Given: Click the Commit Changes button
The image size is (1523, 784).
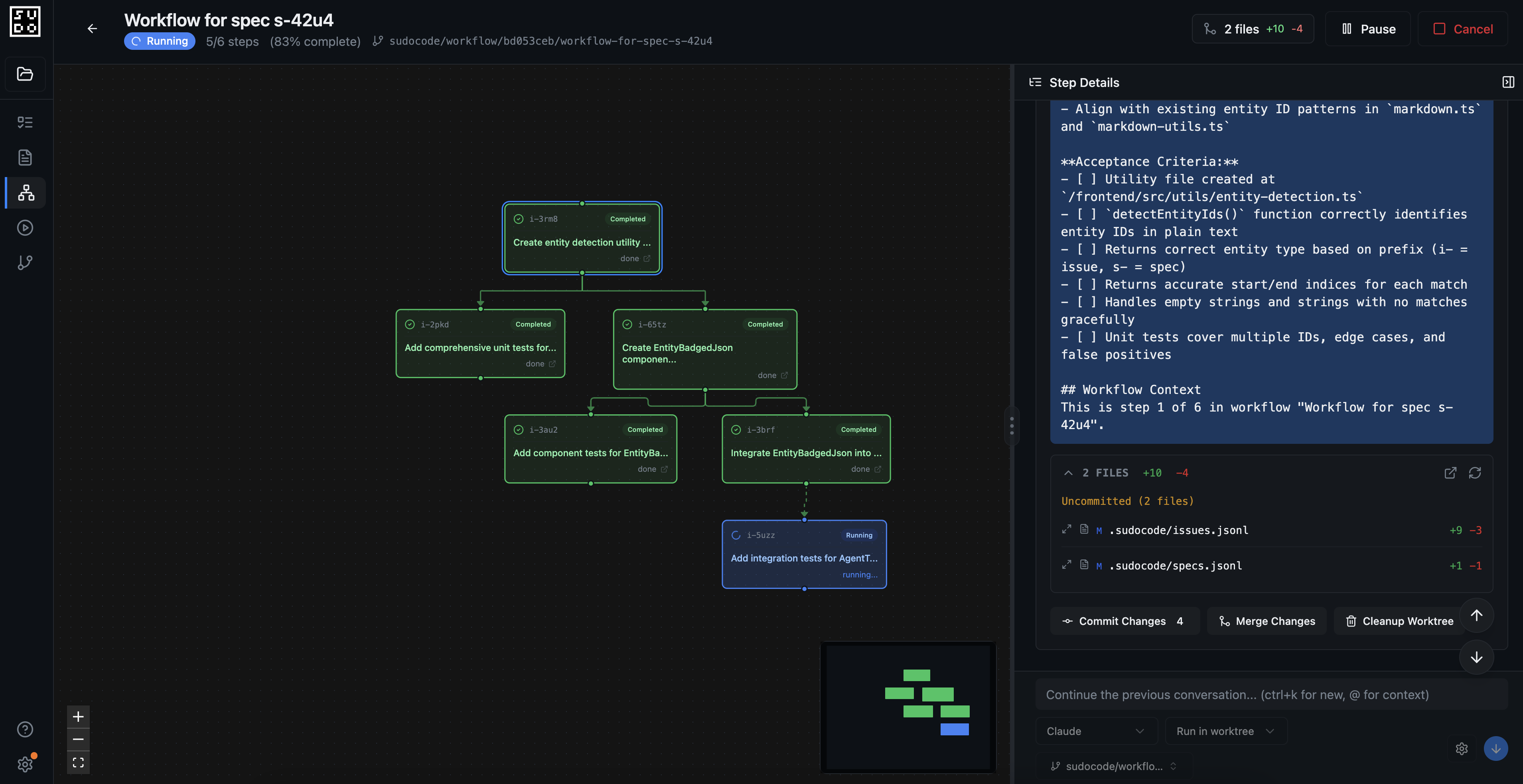Looking at the screenshot, I should [x=1124, y=621].
